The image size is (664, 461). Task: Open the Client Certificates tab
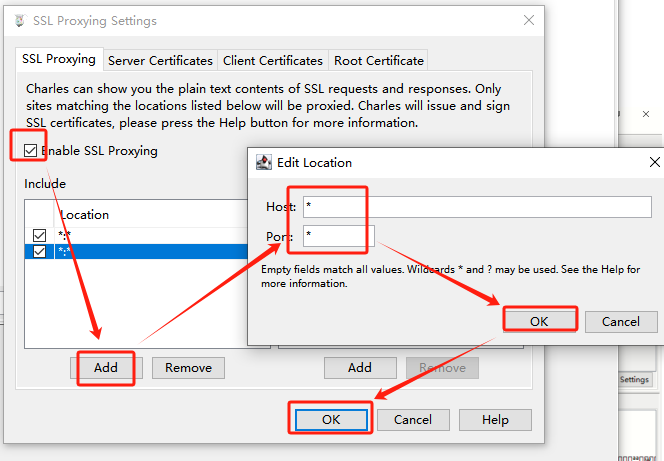[x=273, y=61]
